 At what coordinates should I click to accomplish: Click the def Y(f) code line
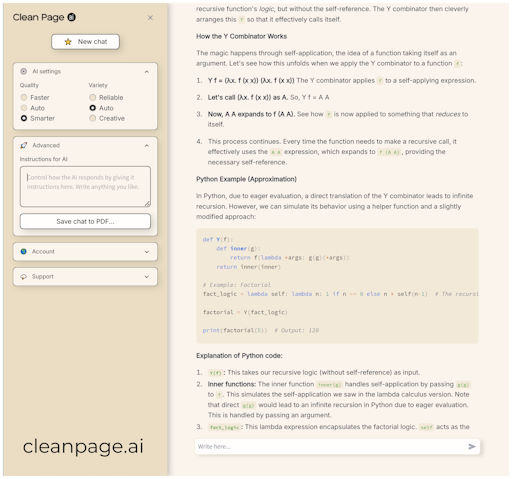(x=218, y=239)
